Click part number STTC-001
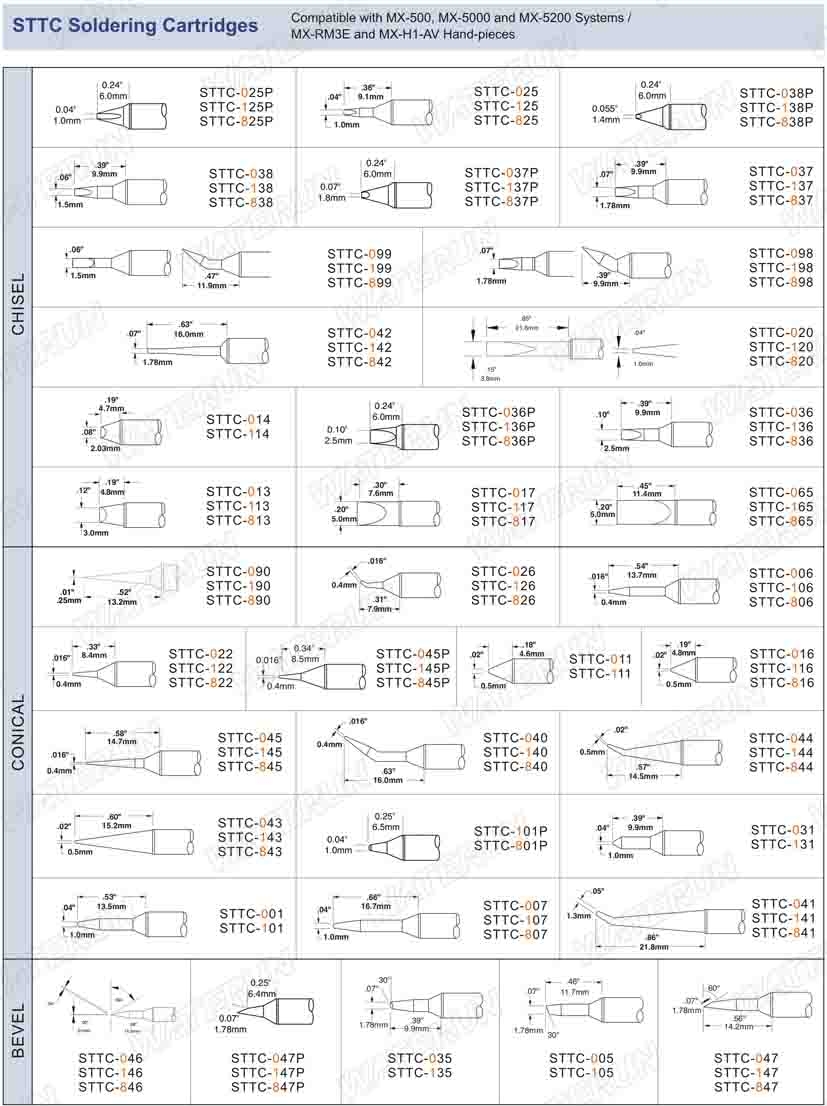This screenshot has height=1106, width=827. (251, 914)
